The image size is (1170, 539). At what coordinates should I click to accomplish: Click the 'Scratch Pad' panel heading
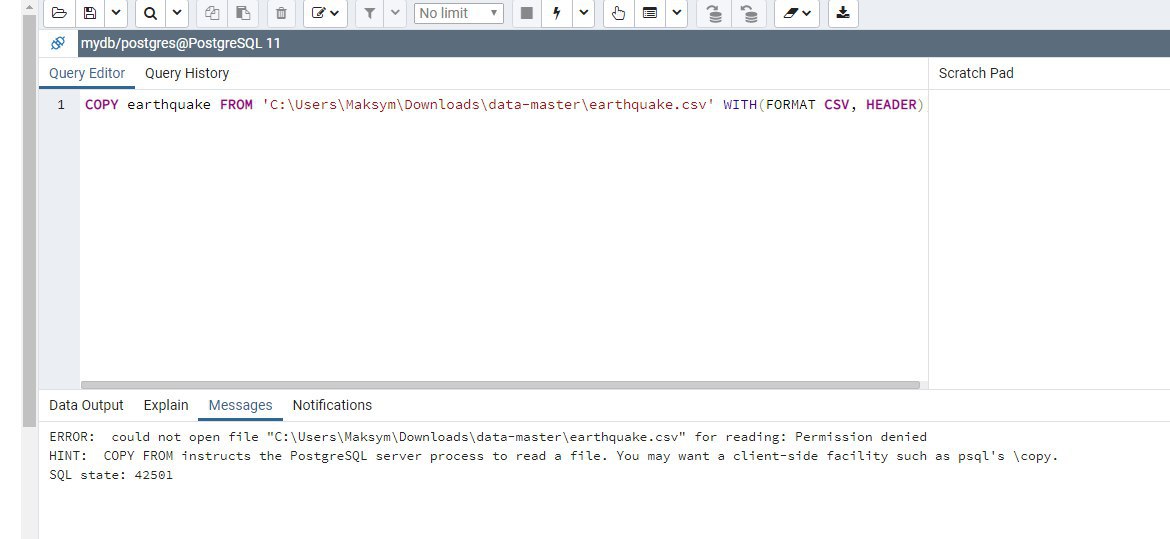(x=976, y=73)
